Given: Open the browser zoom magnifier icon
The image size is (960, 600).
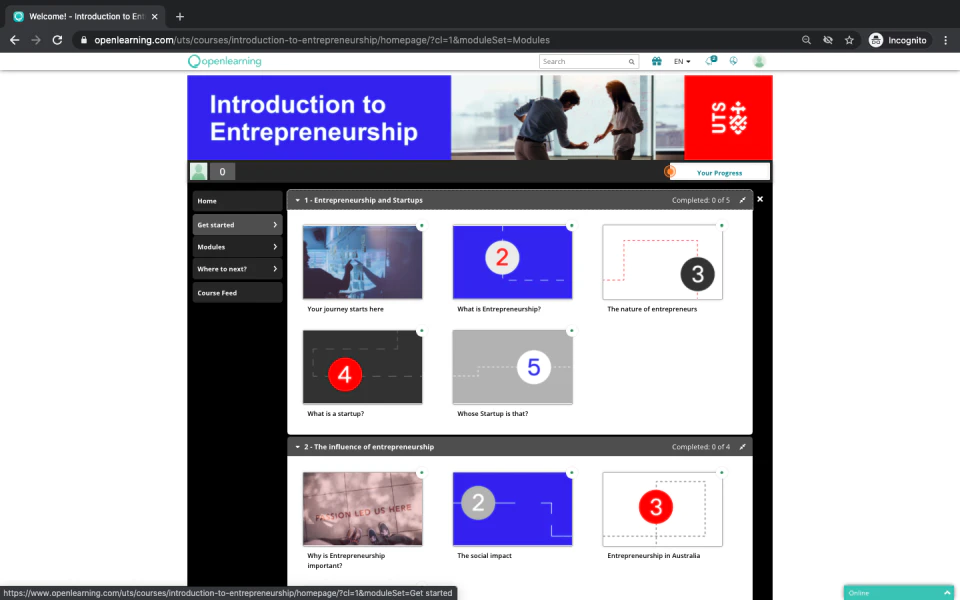Looking at the screenshot, I should click(x=806, y=40).
